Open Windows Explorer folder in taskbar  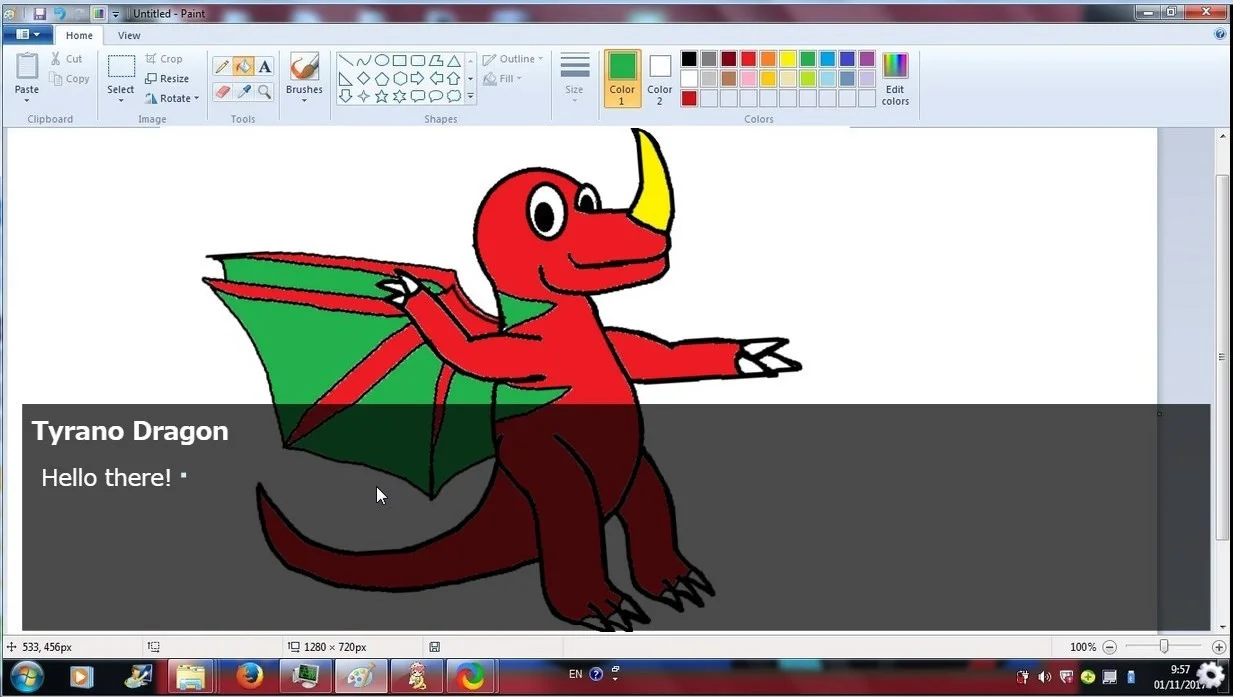pyautogui.click(x=191, y=677)
